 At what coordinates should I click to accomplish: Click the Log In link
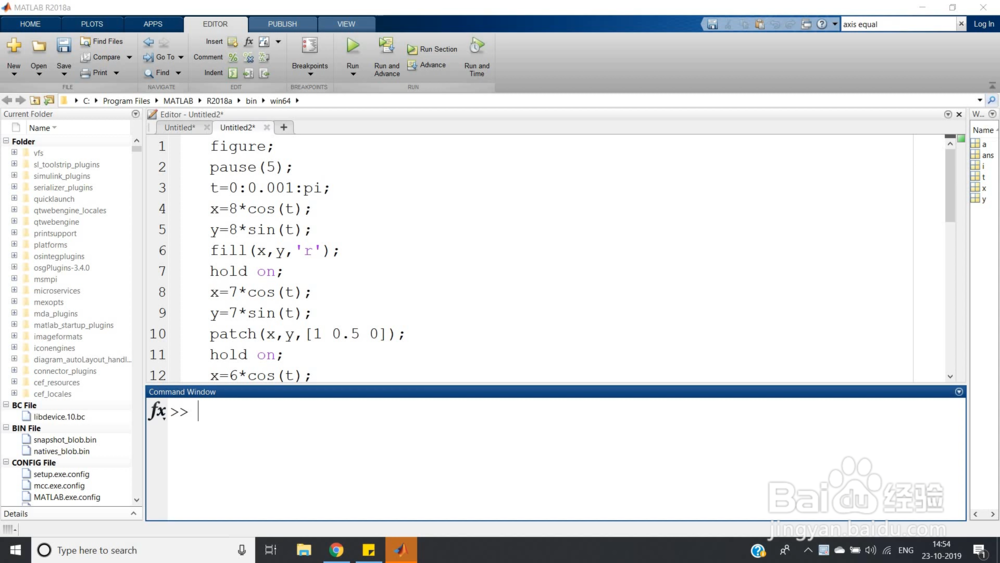(984, 24)
